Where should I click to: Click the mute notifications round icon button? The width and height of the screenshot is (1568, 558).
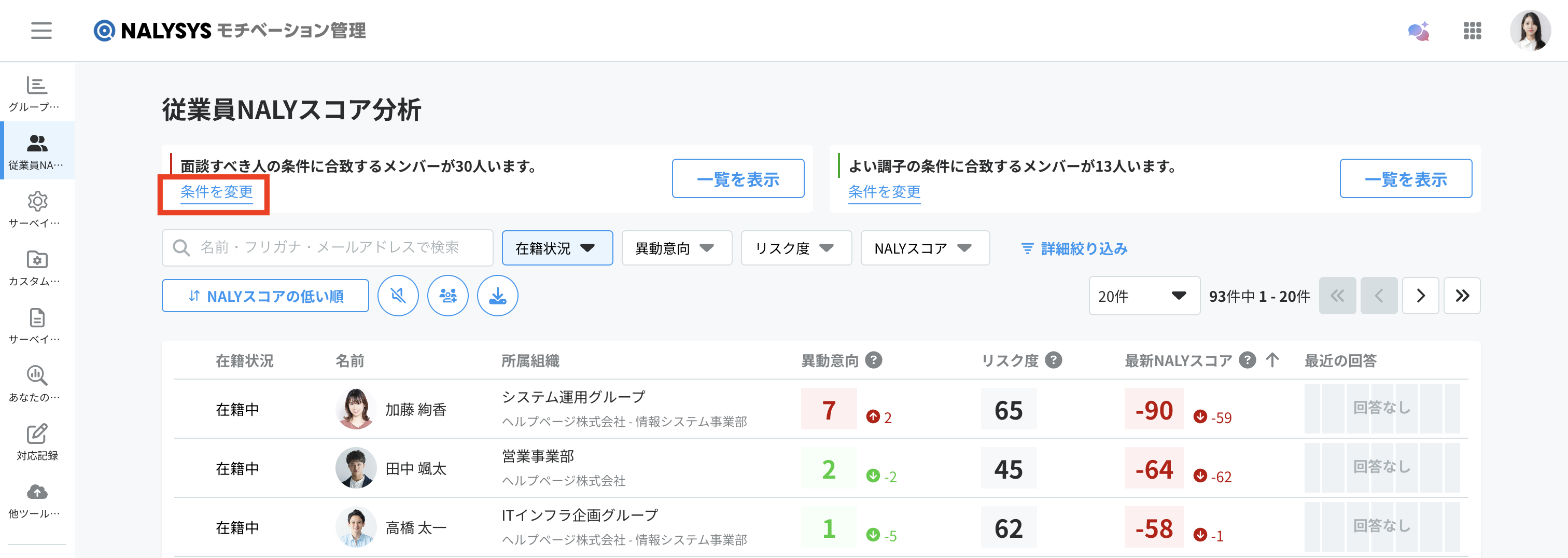398,296
